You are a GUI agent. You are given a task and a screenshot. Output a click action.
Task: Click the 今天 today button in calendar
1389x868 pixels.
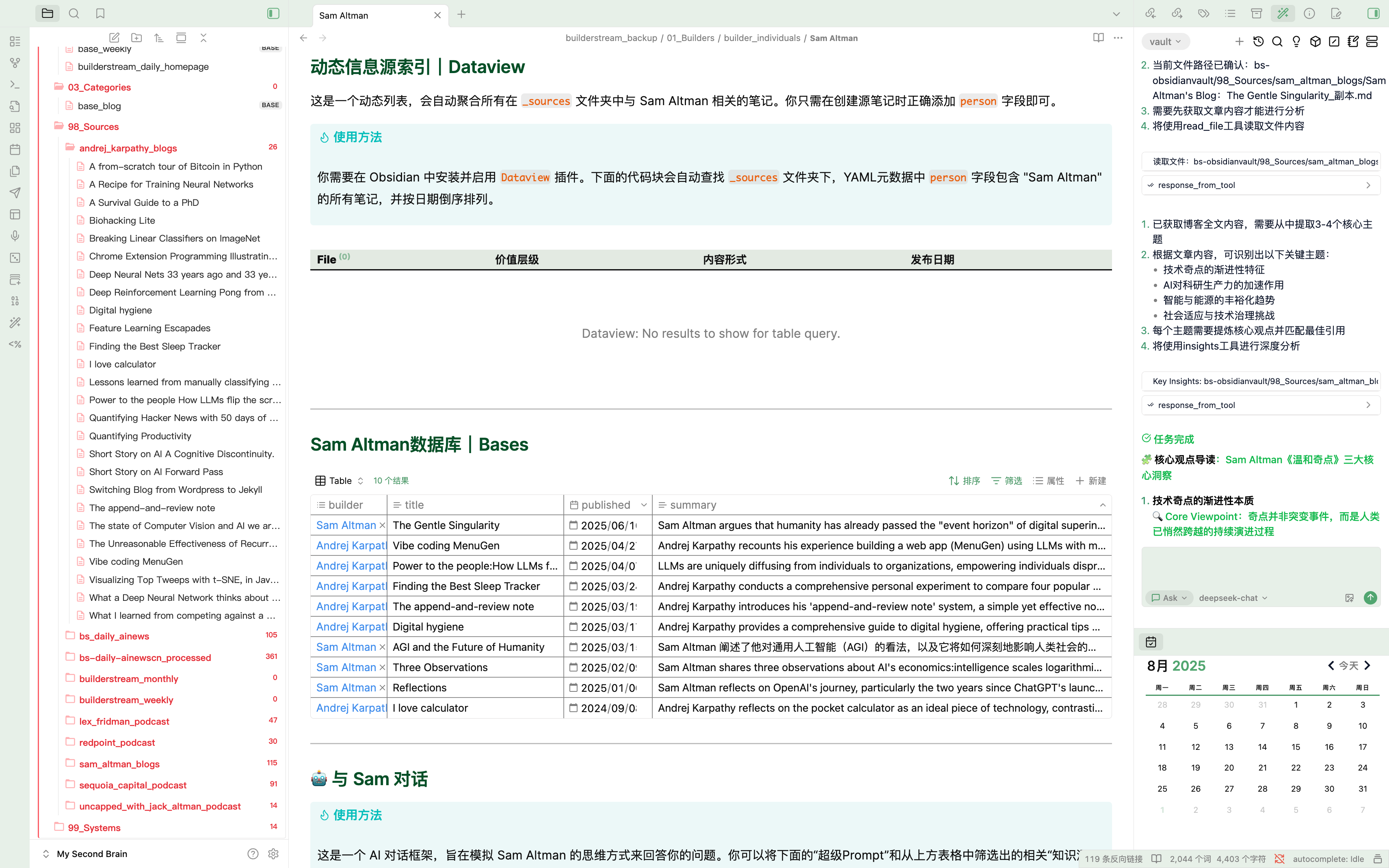pyautogui.click(x=1348, y=665)
